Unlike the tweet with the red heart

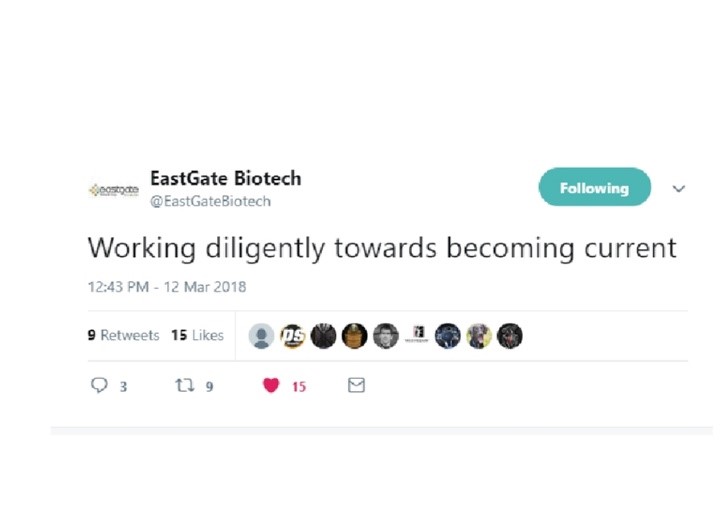pos(271,385)
